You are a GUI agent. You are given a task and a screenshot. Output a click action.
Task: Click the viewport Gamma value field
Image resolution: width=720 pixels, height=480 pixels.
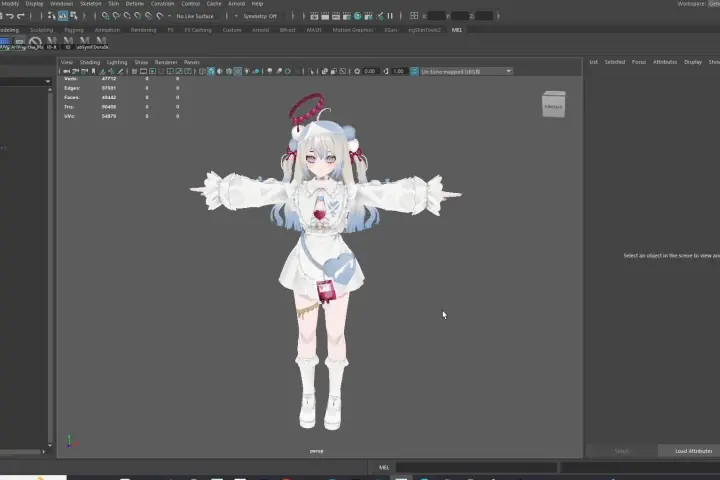point(399,71)
